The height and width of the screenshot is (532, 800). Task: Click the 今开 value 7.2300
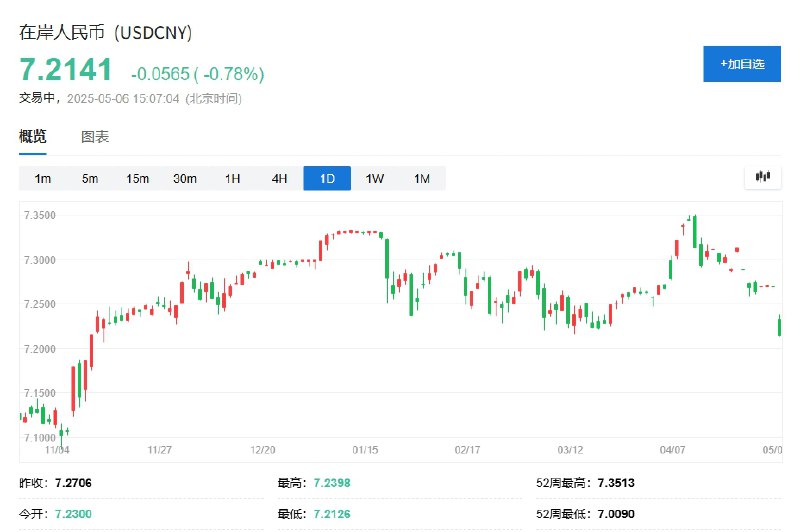pyautogui.click(x=73, y=514)
